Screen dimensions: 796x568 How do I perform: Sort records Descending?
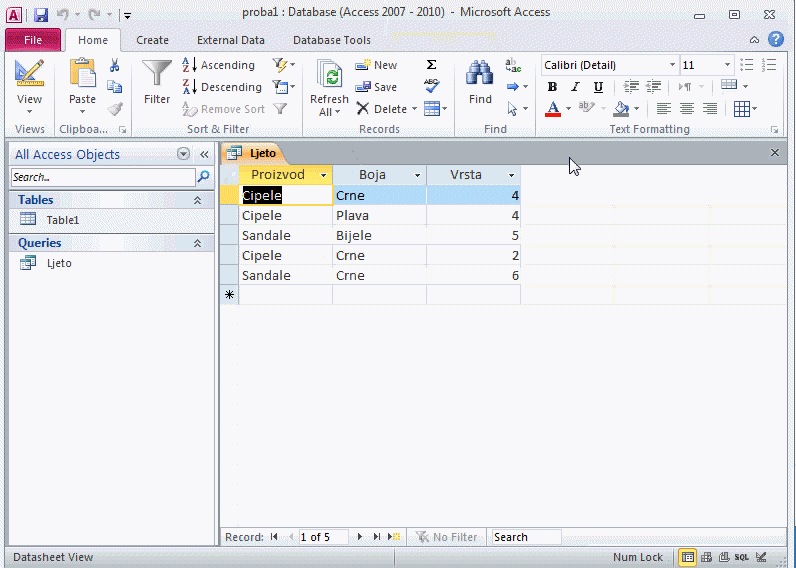pos(222,87)
